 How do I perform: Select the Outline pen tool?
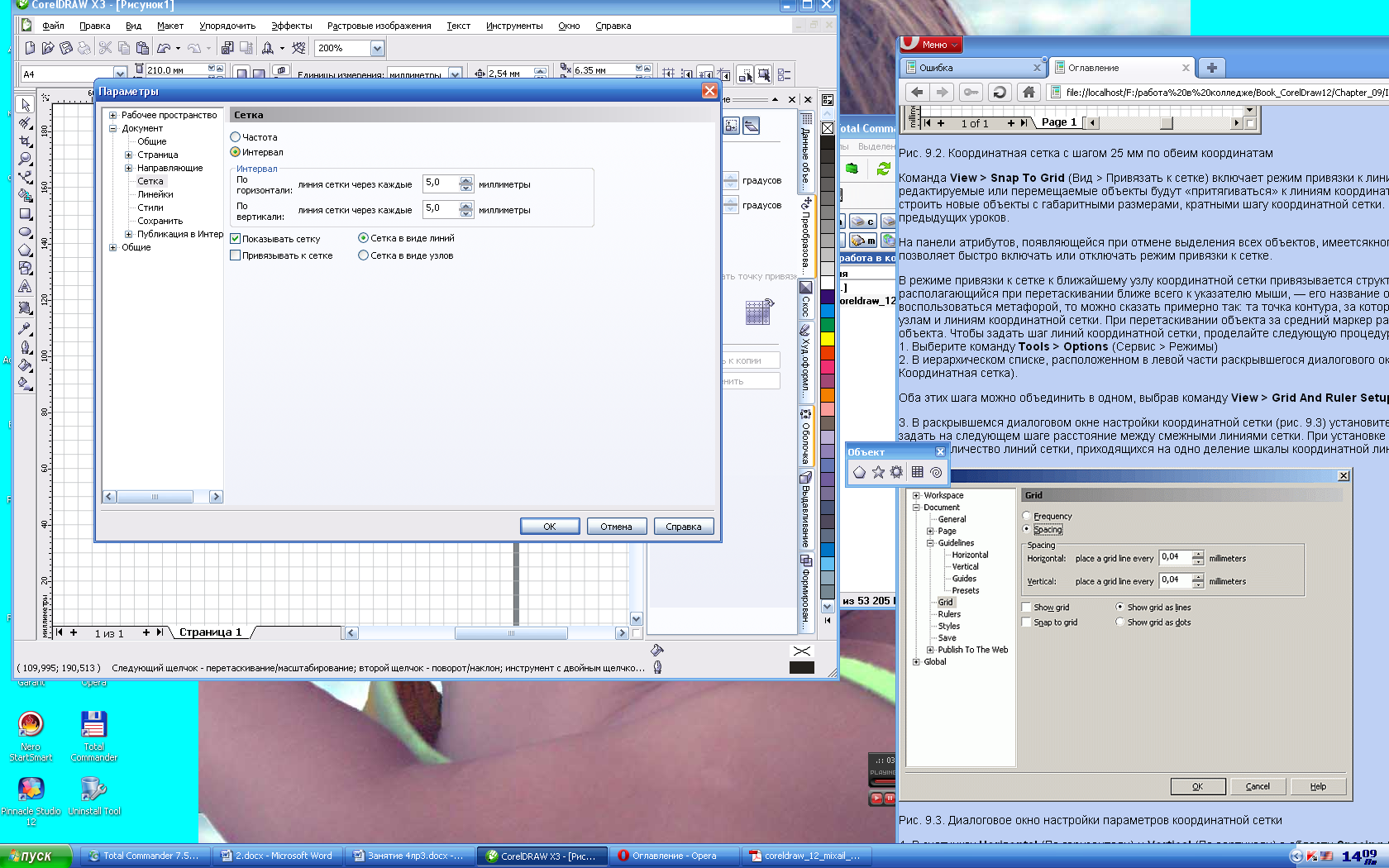(x=25, y=347)
